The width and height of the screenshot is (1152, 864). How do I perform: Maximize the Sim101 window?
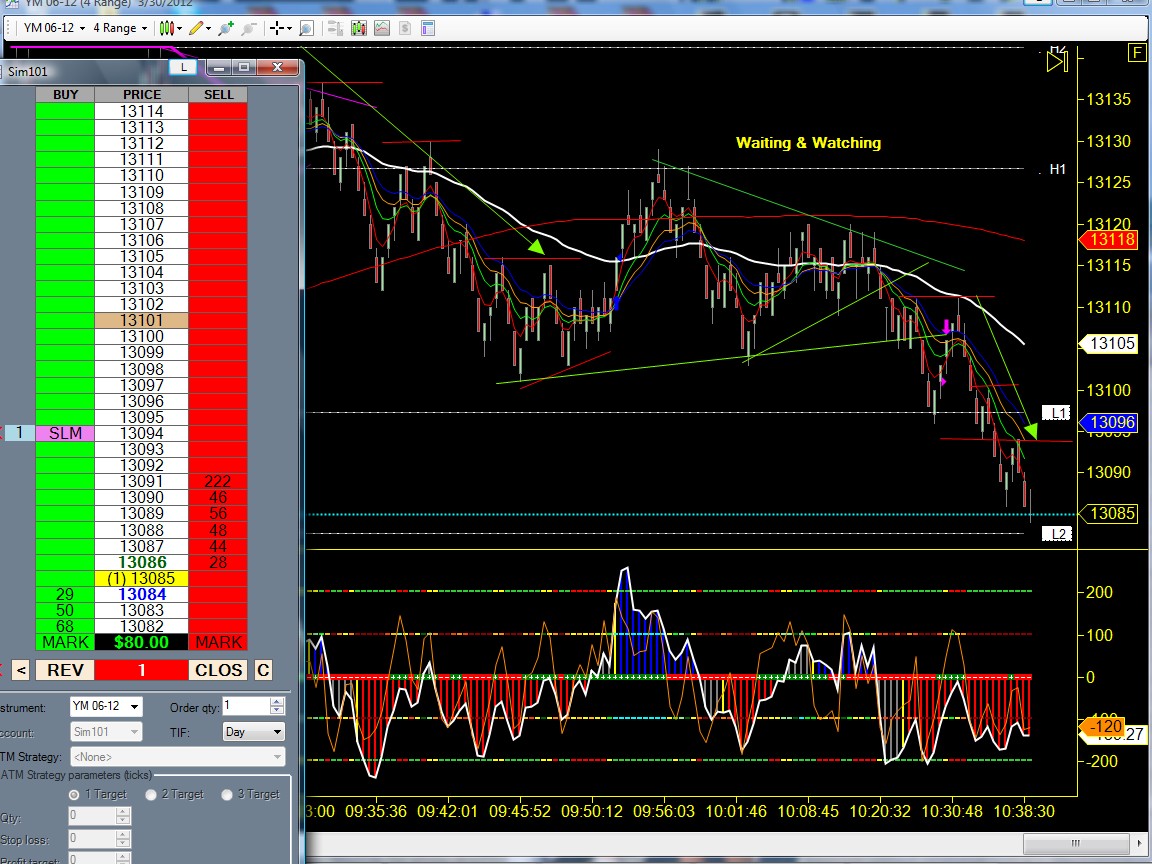[244, 68]
